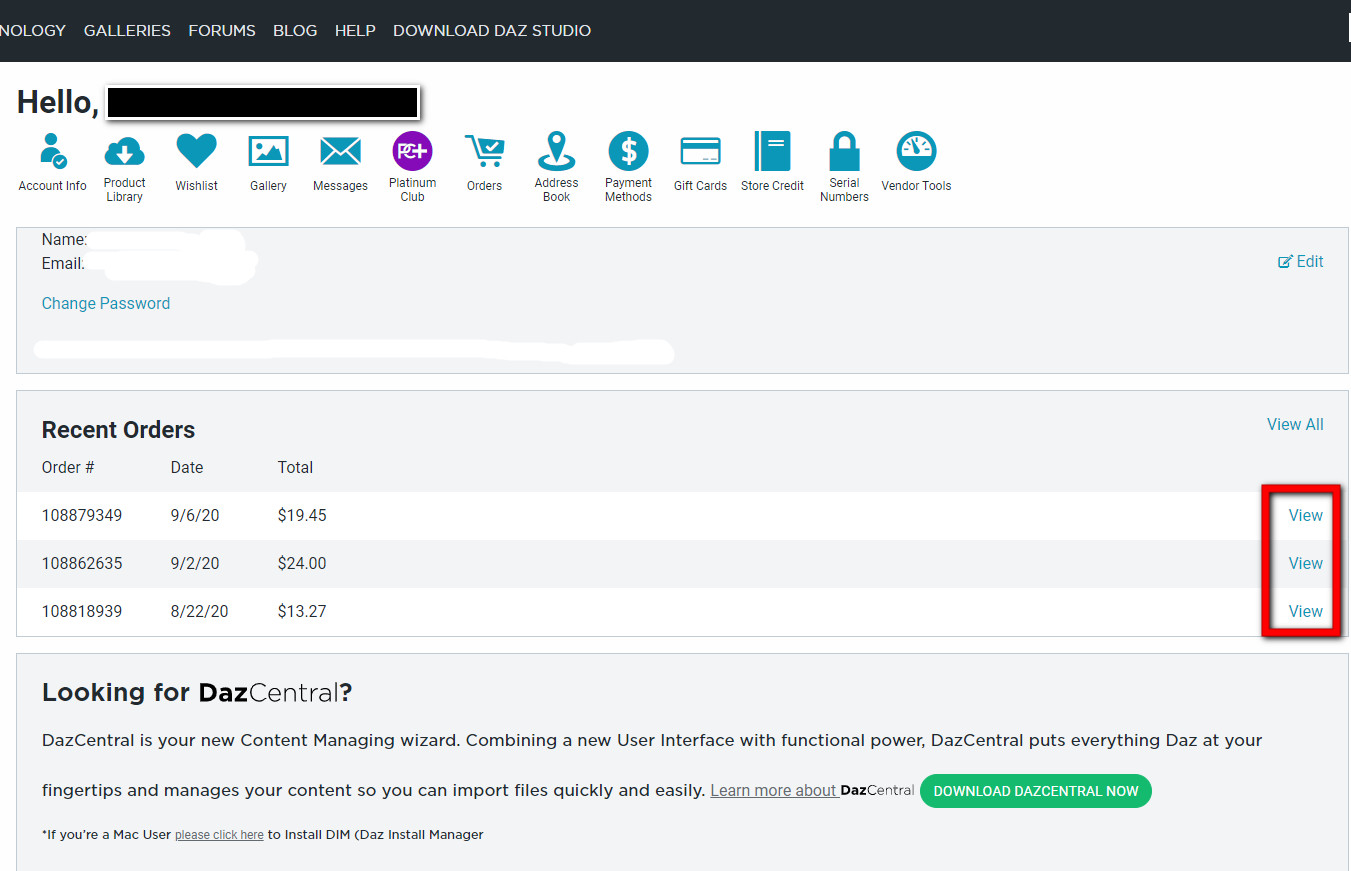
Task: Open the Messages envelope icon
Action: (340, 151)
